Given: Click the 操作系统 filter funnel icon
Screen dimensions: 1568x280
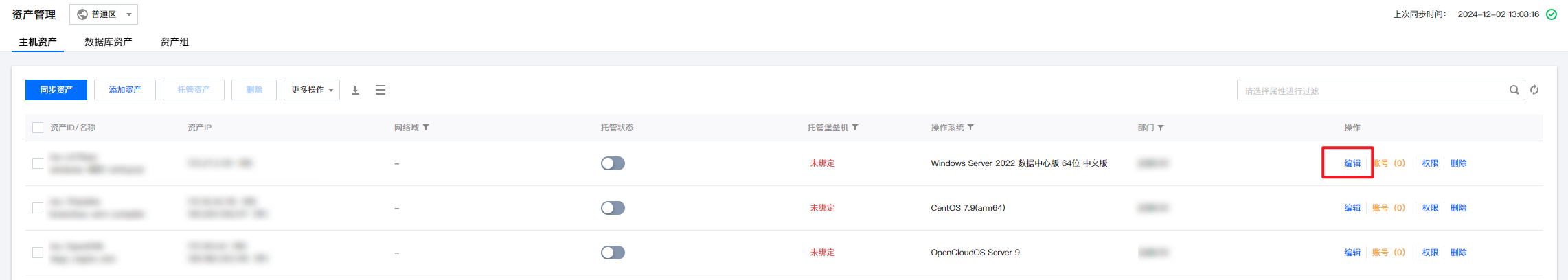Looking at the screenshot, I should (970, 128).
